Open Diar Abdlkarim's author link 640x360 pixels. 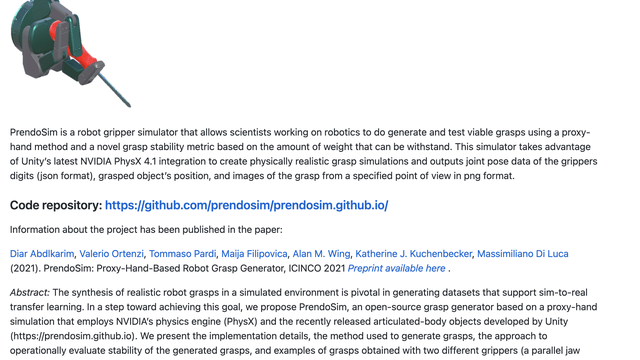(x=42, y=254)
